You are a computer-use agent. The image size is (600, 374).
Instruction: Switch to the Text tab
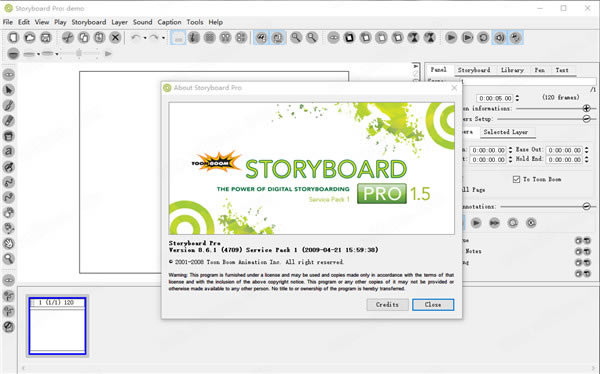pyautogui.click(x=562, y=70)
